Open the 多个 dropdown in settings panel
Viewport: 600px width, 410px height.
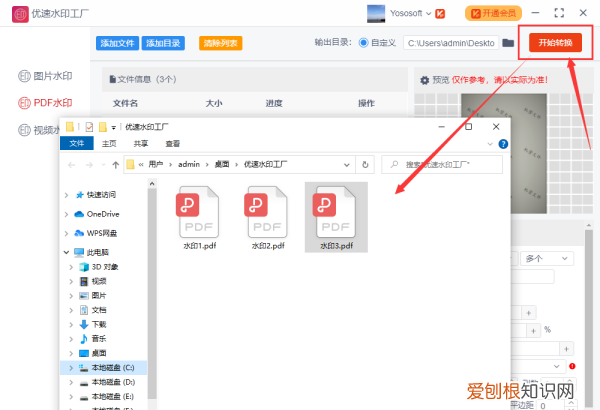[546, 258]
